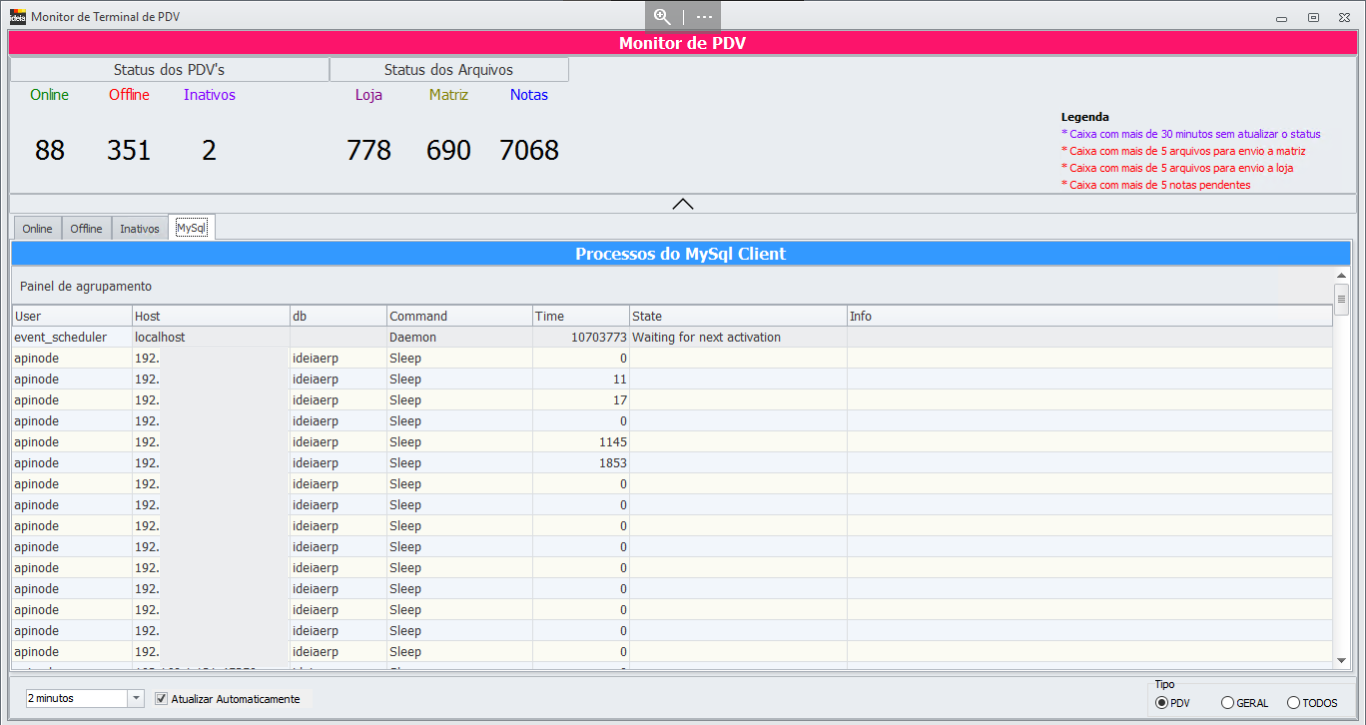This screenshot has height=725, width=1366.
Task: Collapse the status panel with the chevron arrow
Action: 683,203
